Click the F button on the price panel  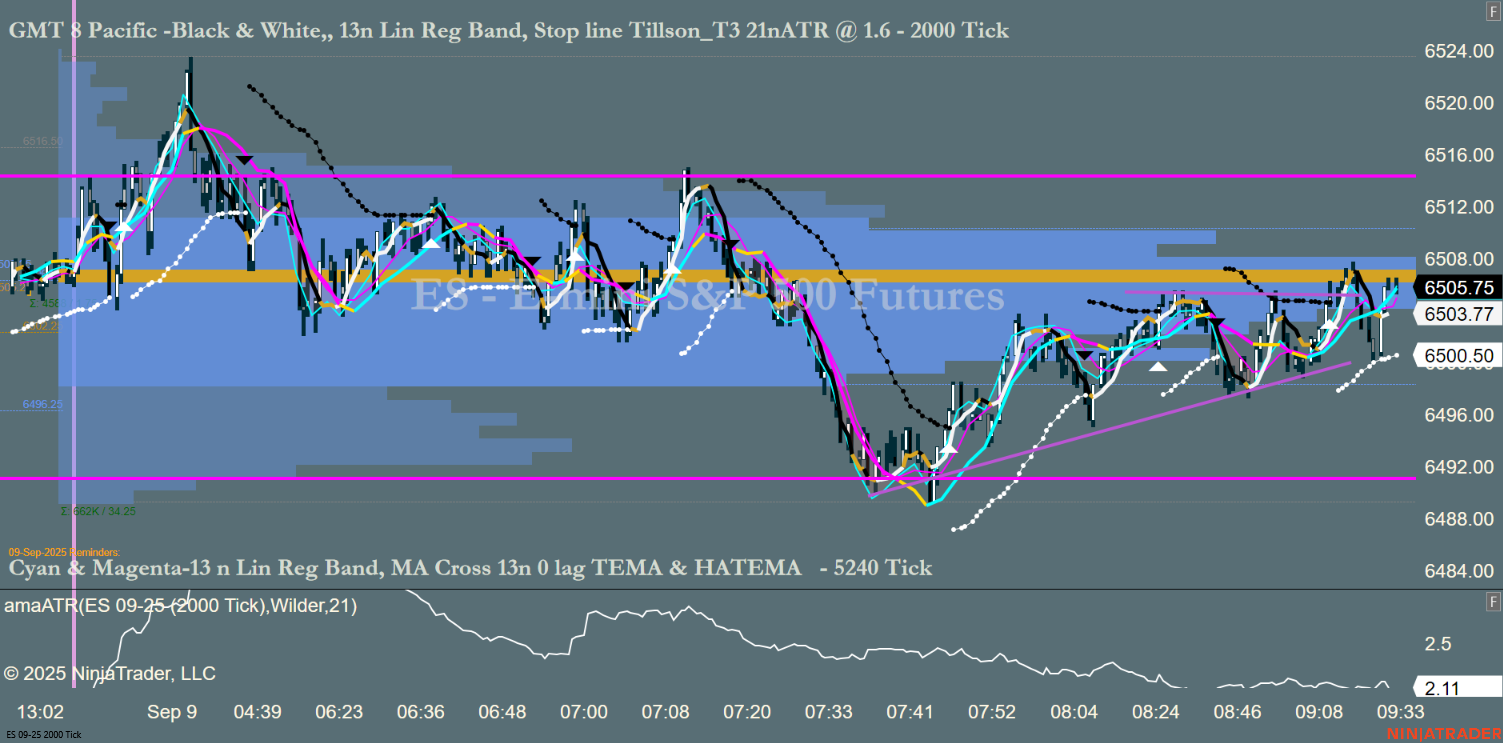[x=1494, y=10]
